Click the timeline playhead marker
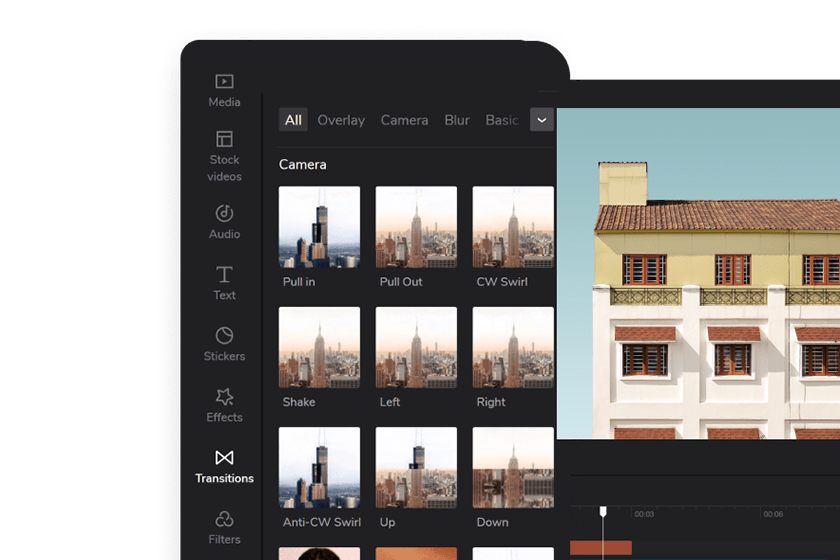The image size is (840, 560). tap(603, 512)
